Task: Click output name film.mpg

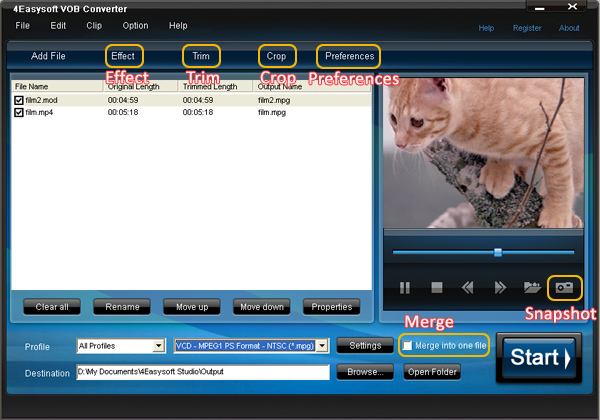Action: point(272,112)
